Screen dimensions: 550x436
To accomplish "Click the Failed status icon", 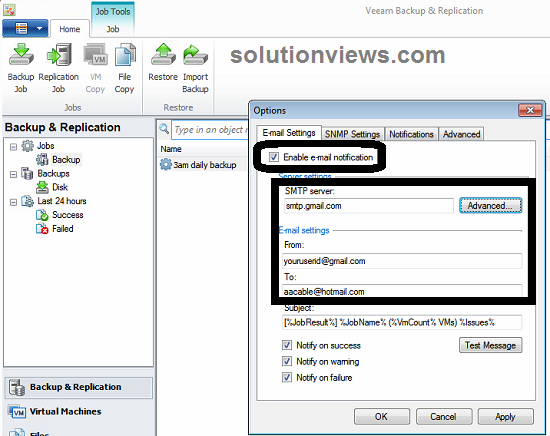I will click(42, 229).
